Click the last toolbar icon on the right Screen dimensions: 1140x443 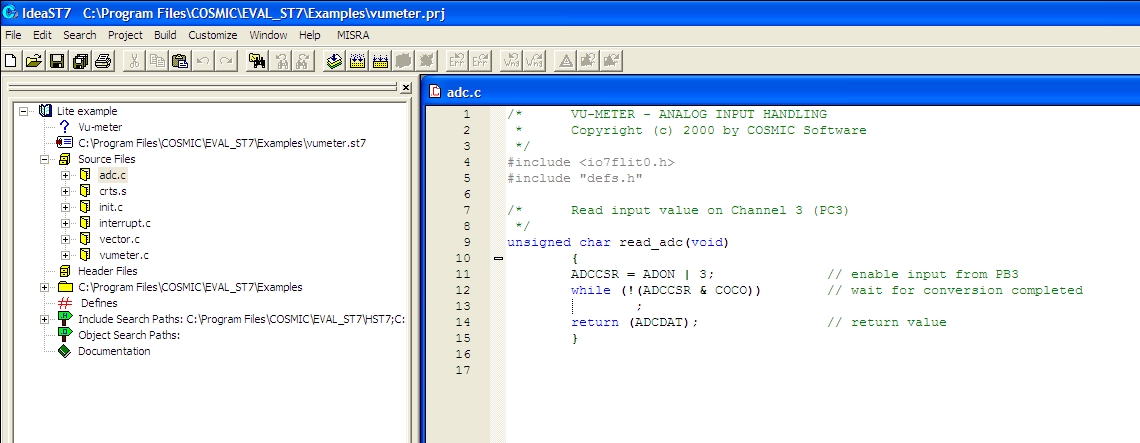tap(611, 61)
